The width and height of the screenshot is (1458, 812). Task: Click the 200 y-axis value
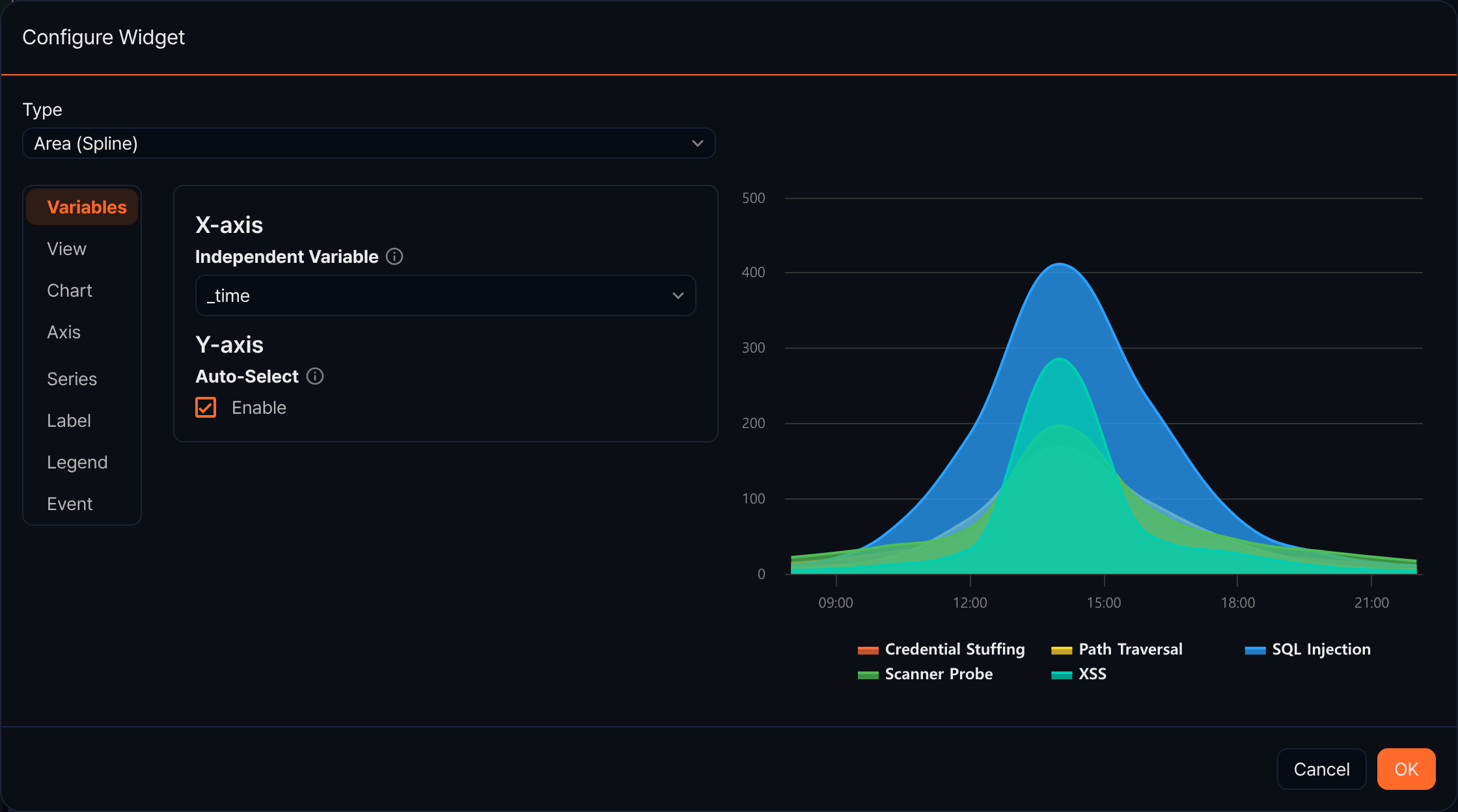tap(754, 423)
